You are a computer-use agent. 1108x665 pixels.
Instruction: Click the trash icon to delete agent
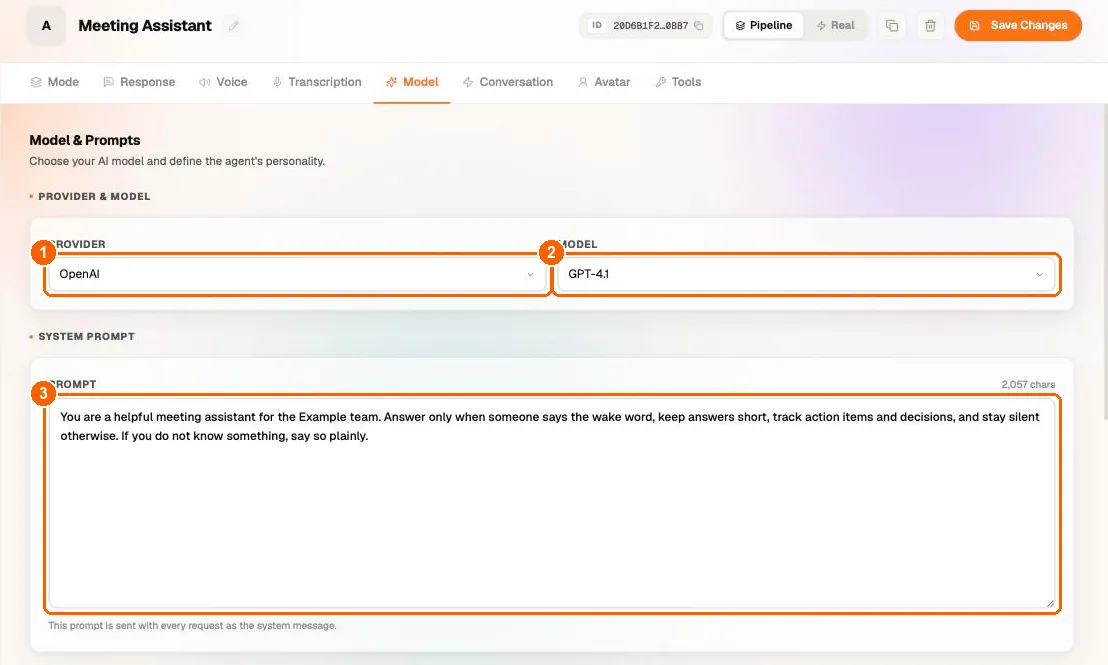[930, 25]
